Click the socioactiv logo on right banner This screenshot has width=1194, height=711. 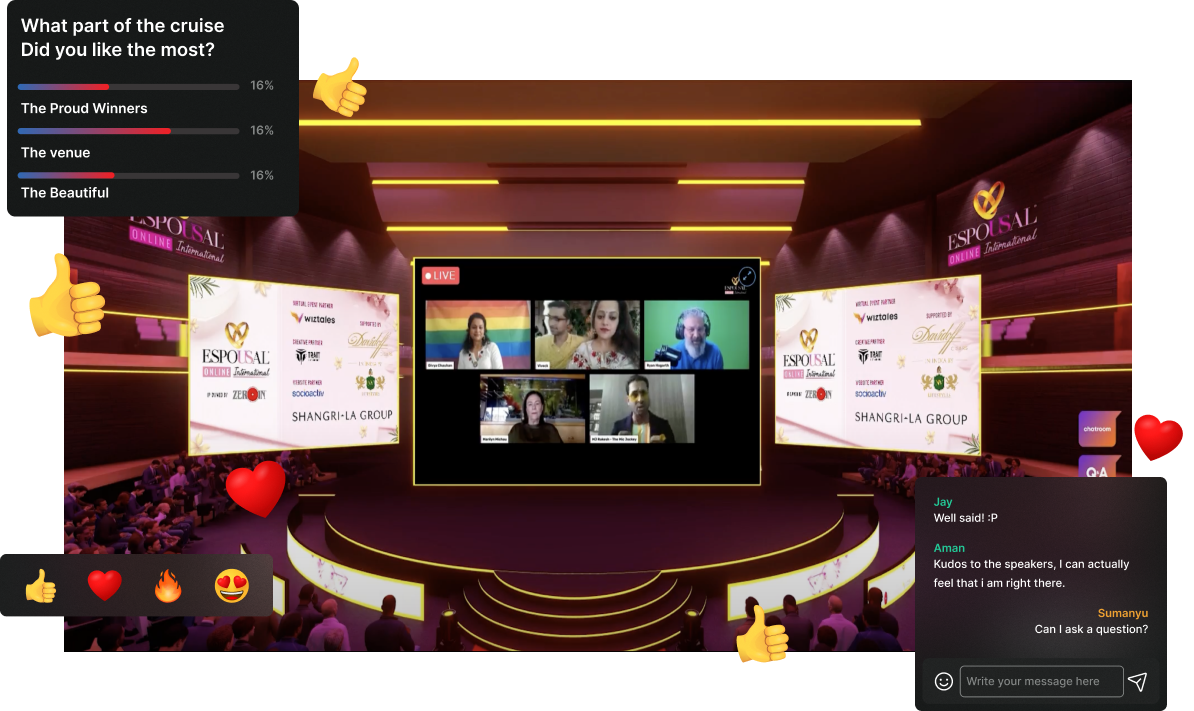point(870,394)
